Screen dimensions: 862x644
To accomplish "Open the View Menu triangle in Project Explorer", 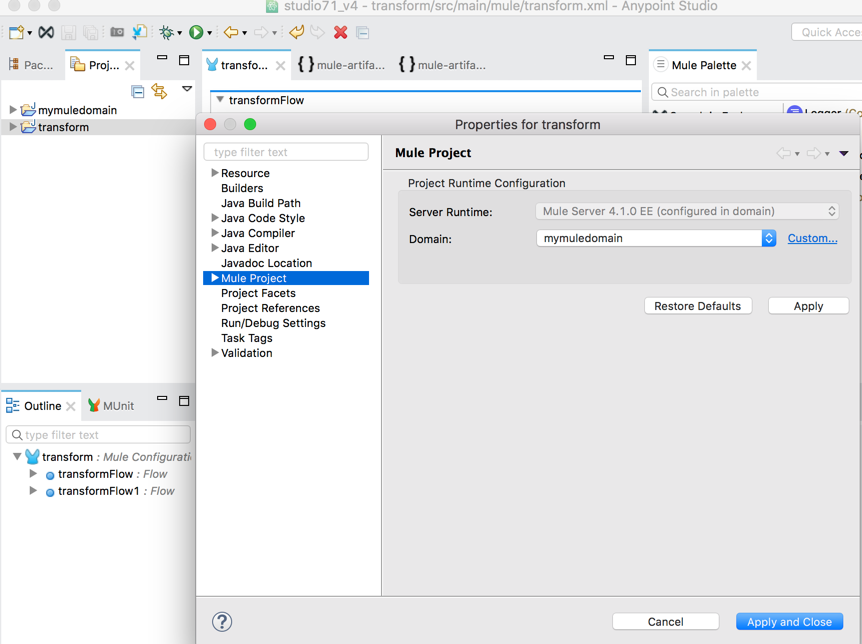I will click(x=187, y=89).
